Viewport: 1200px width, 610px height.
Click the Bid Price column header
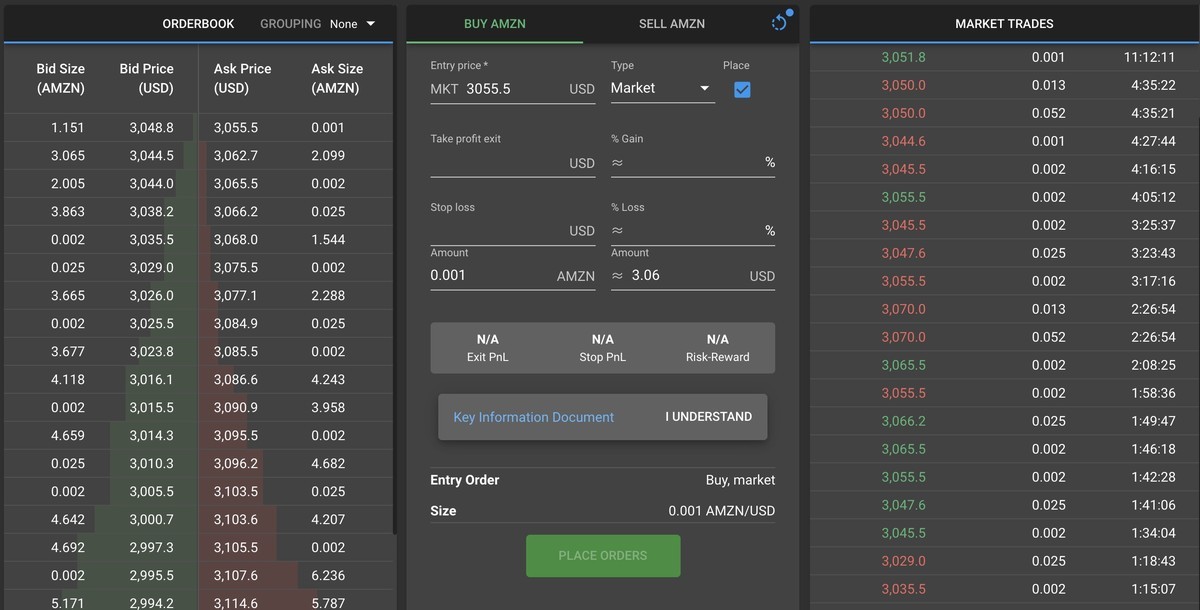pyautogui.click(x=146, y=78)
